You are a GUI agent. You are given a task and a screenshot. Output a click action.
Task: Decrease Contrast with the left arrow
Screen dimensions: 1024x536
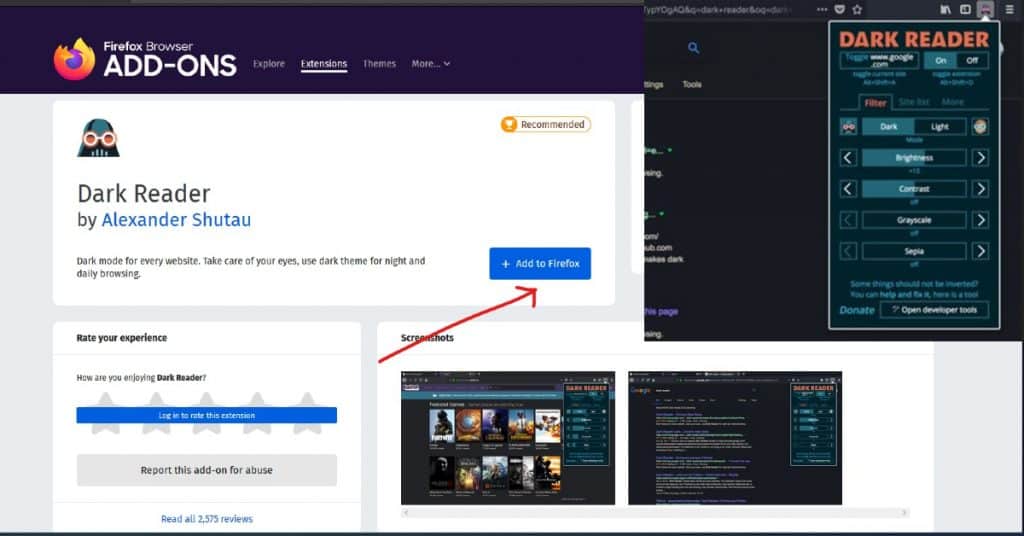(x=848, y=189)
